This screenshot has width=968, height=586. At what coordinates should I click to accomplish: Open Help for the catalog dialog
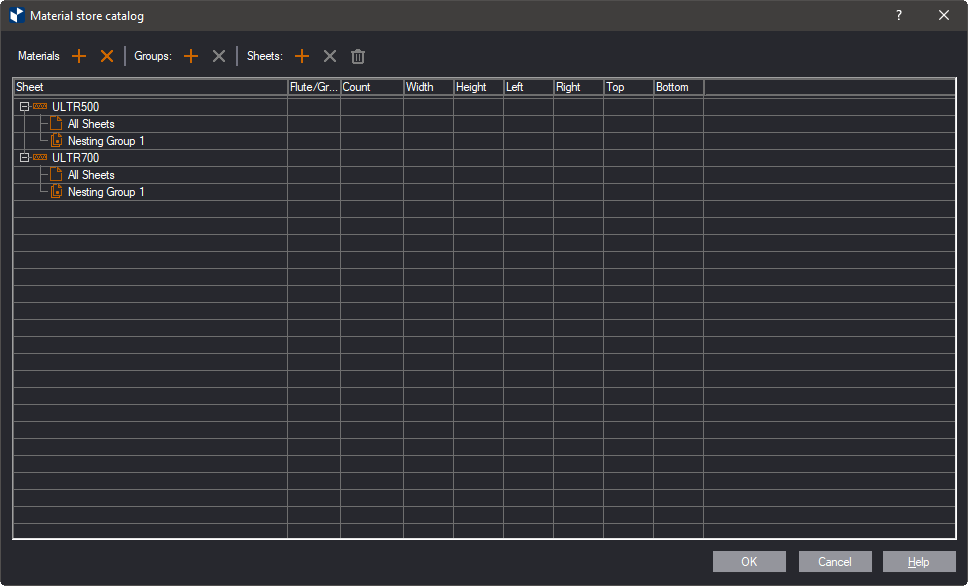coord(918,562)
